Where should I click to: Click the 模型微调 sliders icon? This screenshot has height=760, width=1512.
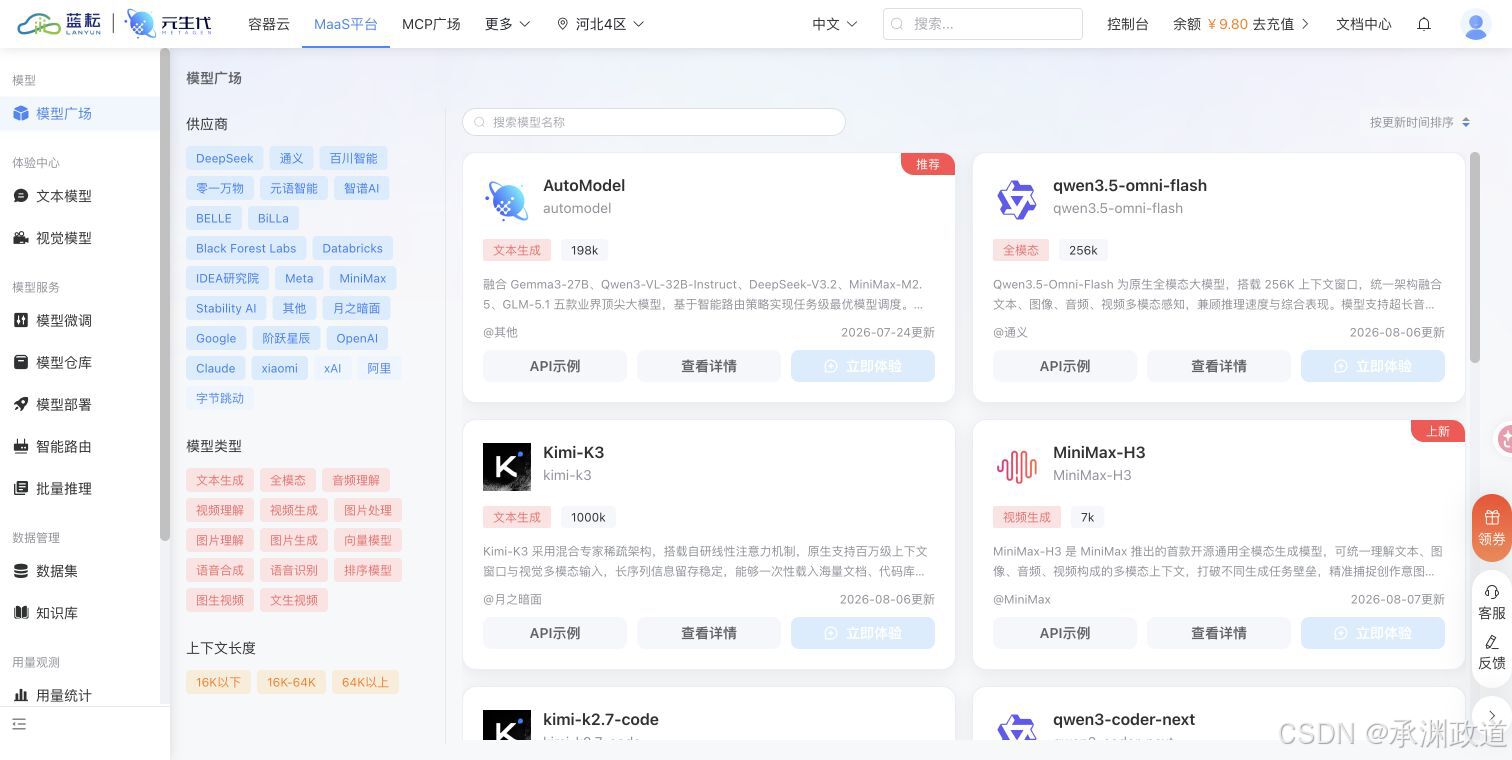20,320
